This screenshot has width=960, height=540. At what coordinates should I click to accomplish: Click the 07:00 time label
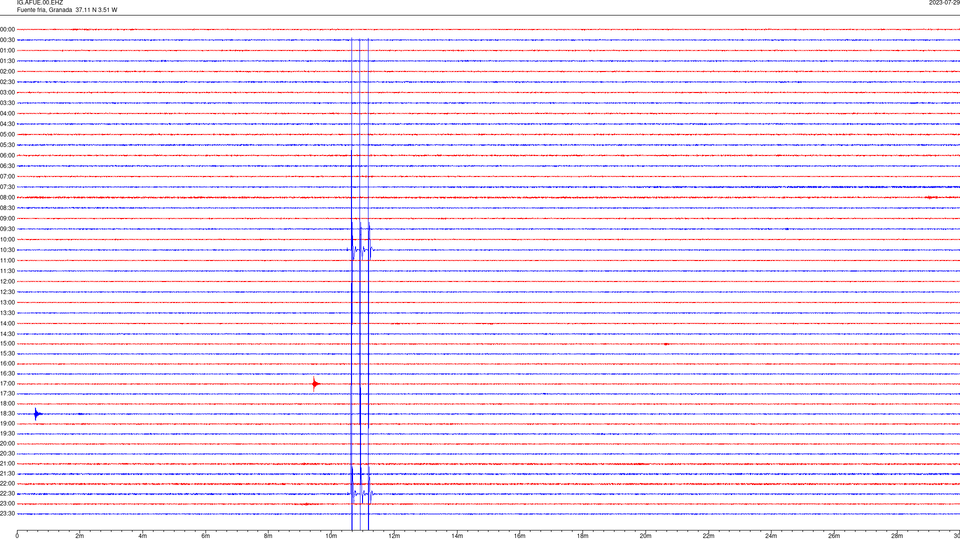pos(7,176)
